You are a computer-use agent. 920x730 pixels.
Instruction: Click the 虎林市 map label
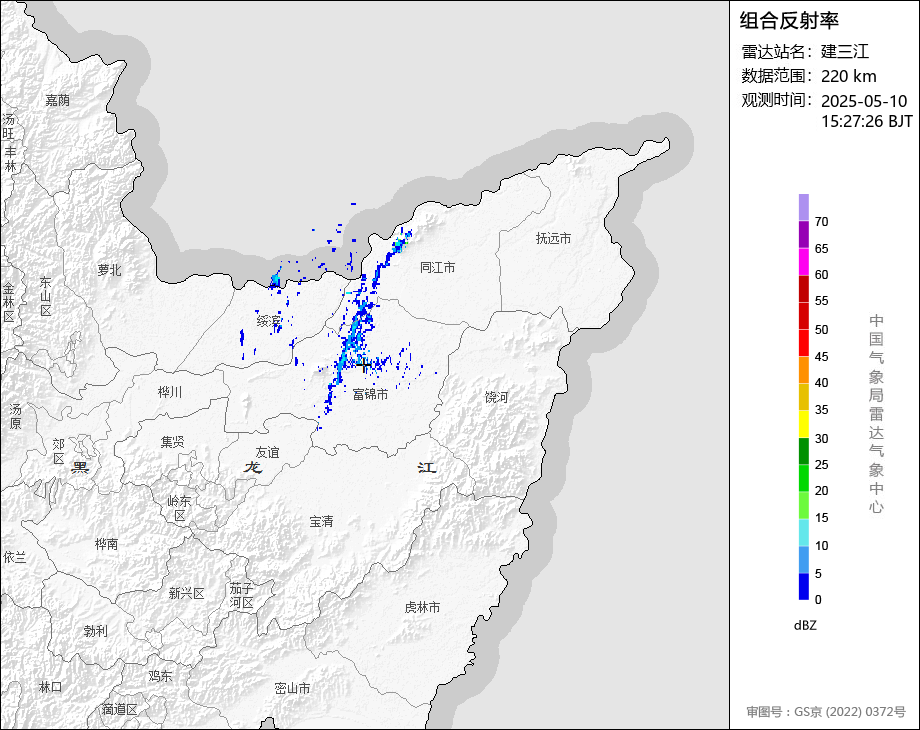coord(422,607)
